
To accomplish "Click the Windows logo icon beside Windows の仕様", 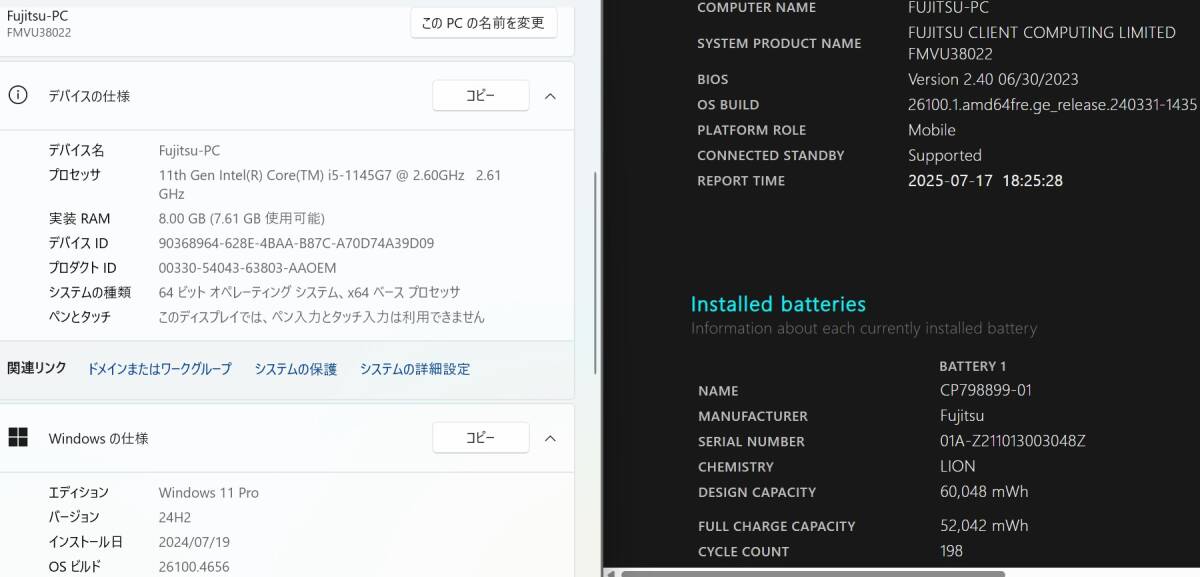I will (x=17, y=438).
